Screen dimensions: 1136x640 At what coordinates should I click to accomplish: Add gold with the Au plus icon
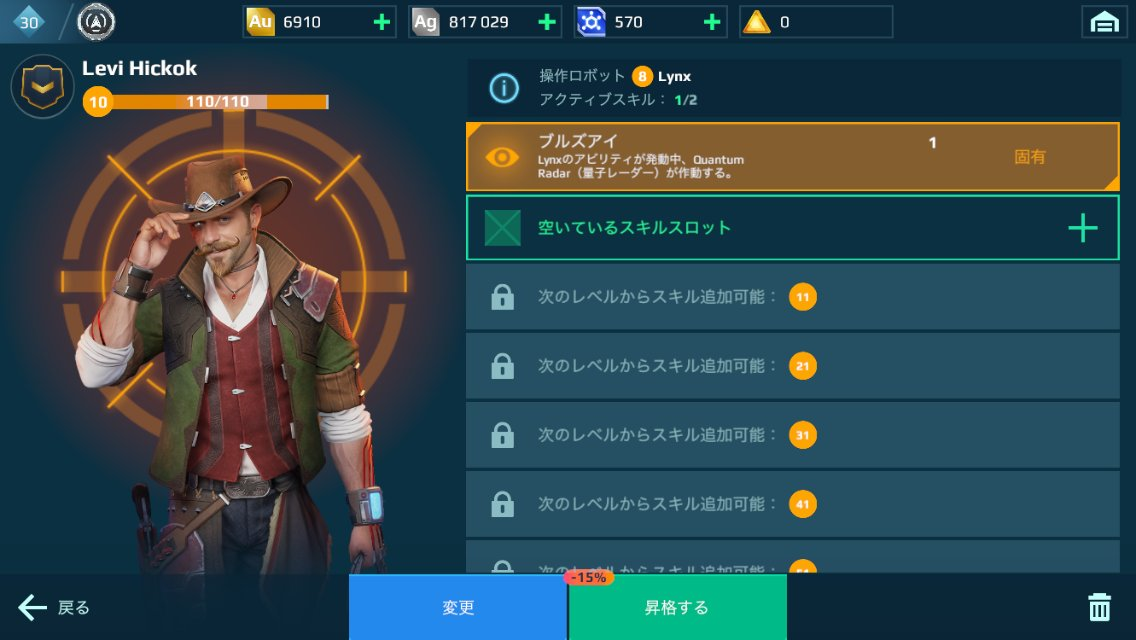click(x=381, y=22)
